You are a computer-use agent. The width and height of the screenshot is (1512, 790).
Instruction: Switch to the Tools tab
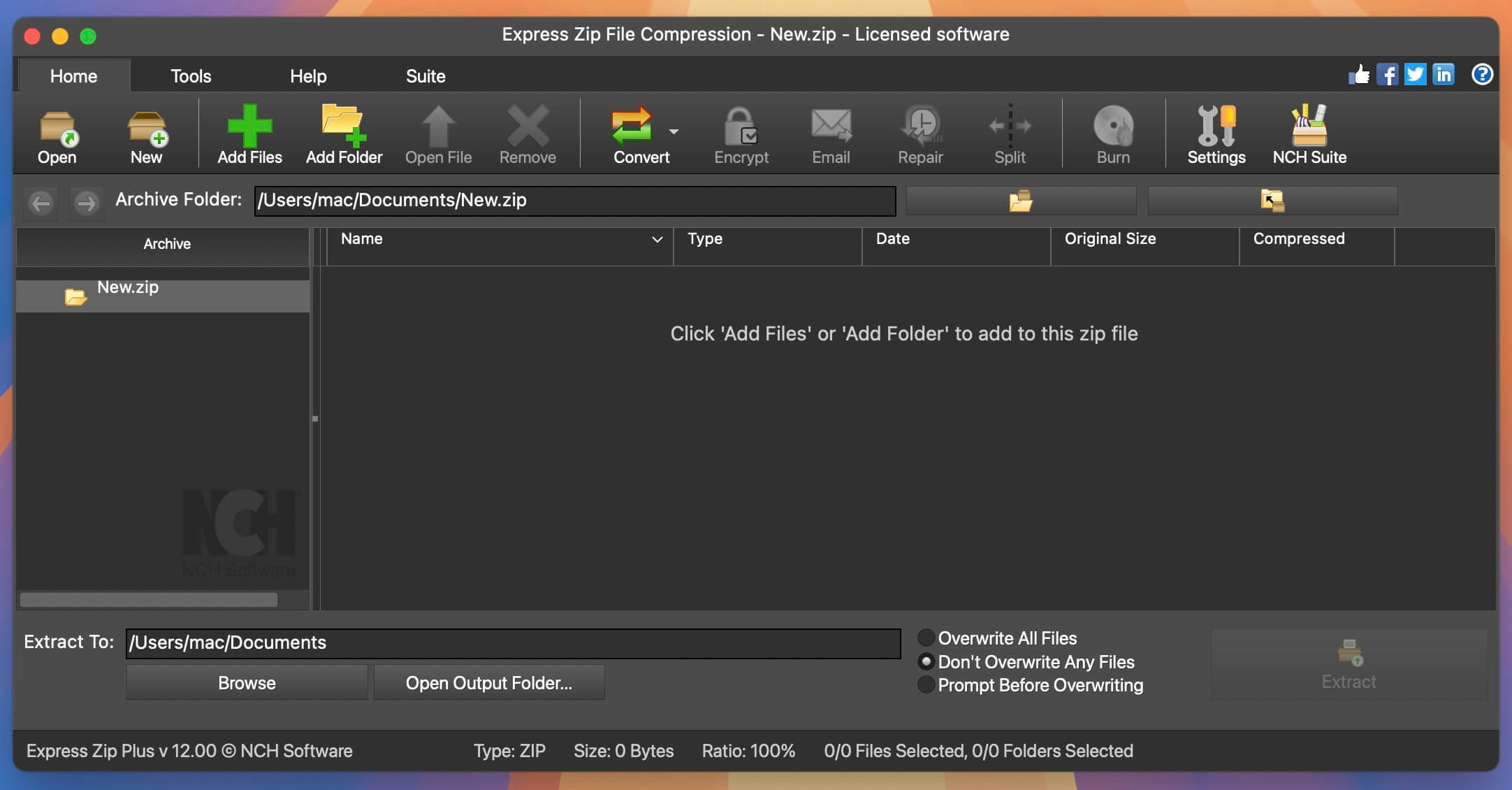pyautogui.click(x=190, y=76)
